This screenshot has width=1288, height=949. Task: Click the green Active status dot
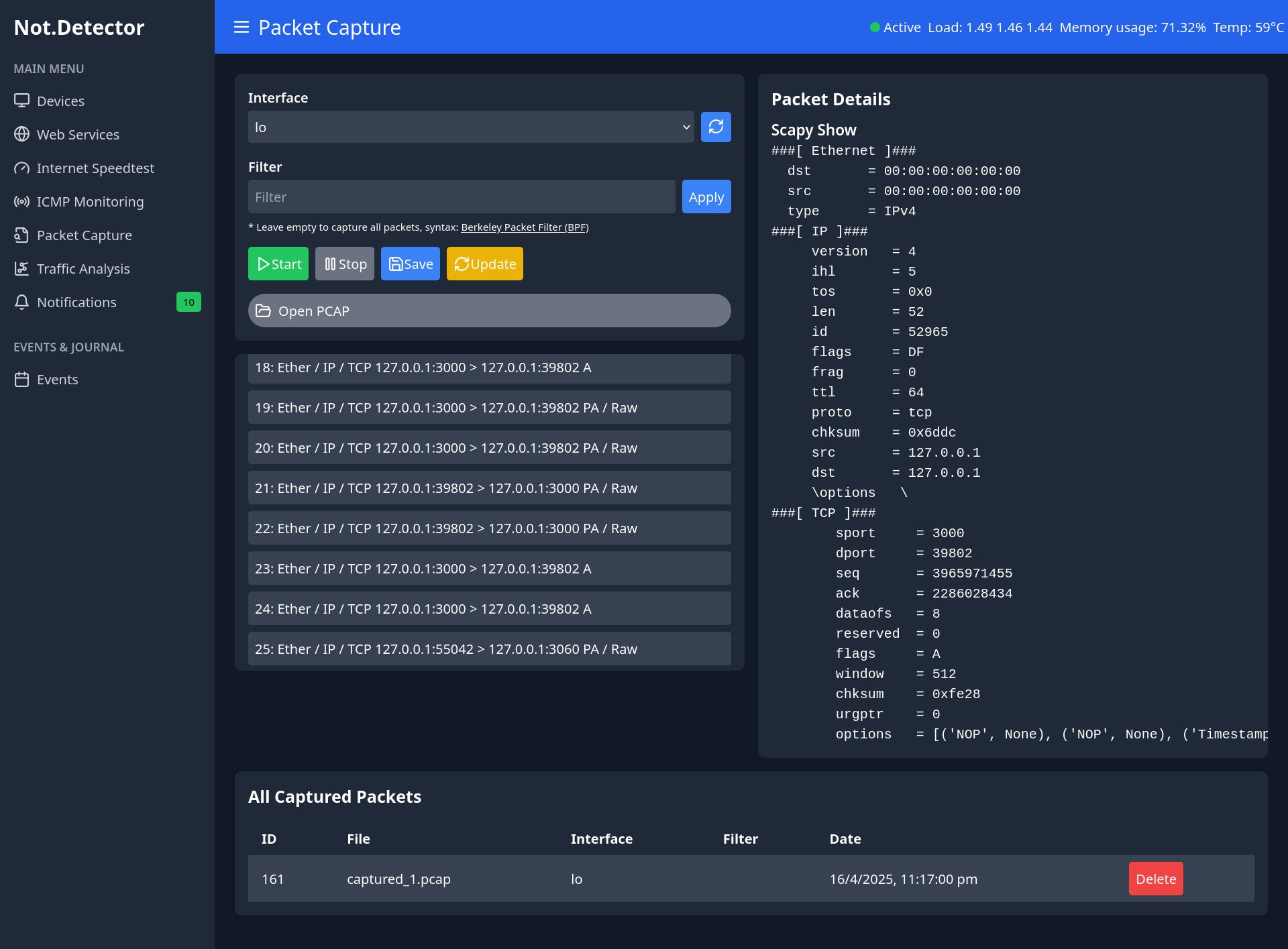875,27
